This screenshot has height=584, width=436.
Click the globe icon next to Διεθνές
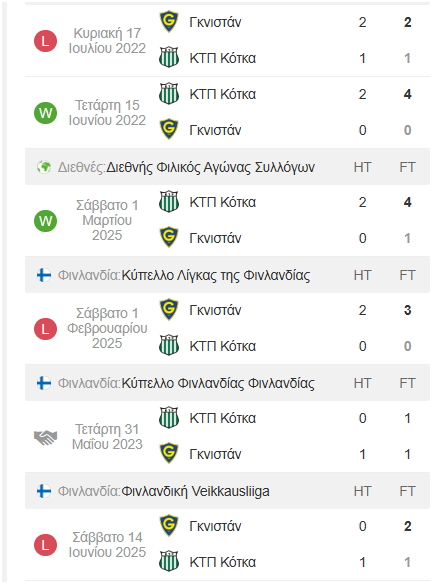pyautogui.click(x=44, y=167)
